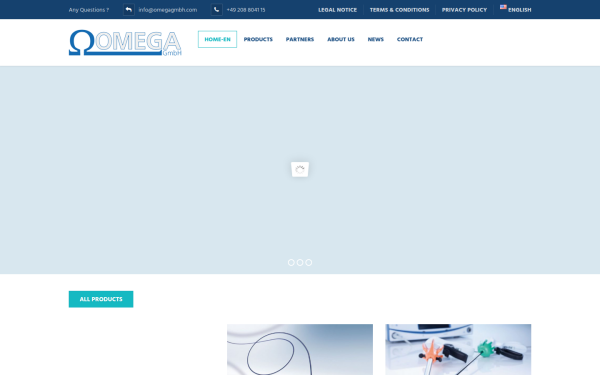Viewport: 600px width, 375px height.
Task: Select the third slider pagination dot
Action: pyautogui.click(x=309, y=262)
